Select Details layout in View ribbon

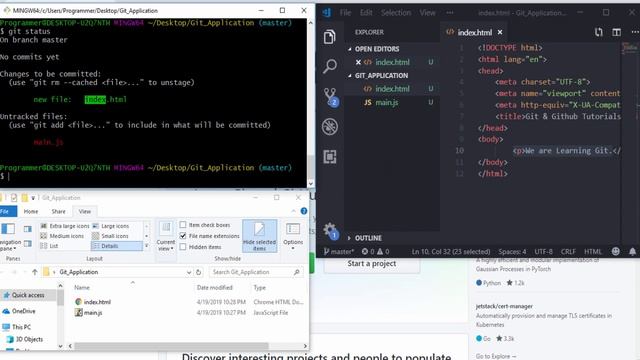pyautogui.click(x=117, y=246)
